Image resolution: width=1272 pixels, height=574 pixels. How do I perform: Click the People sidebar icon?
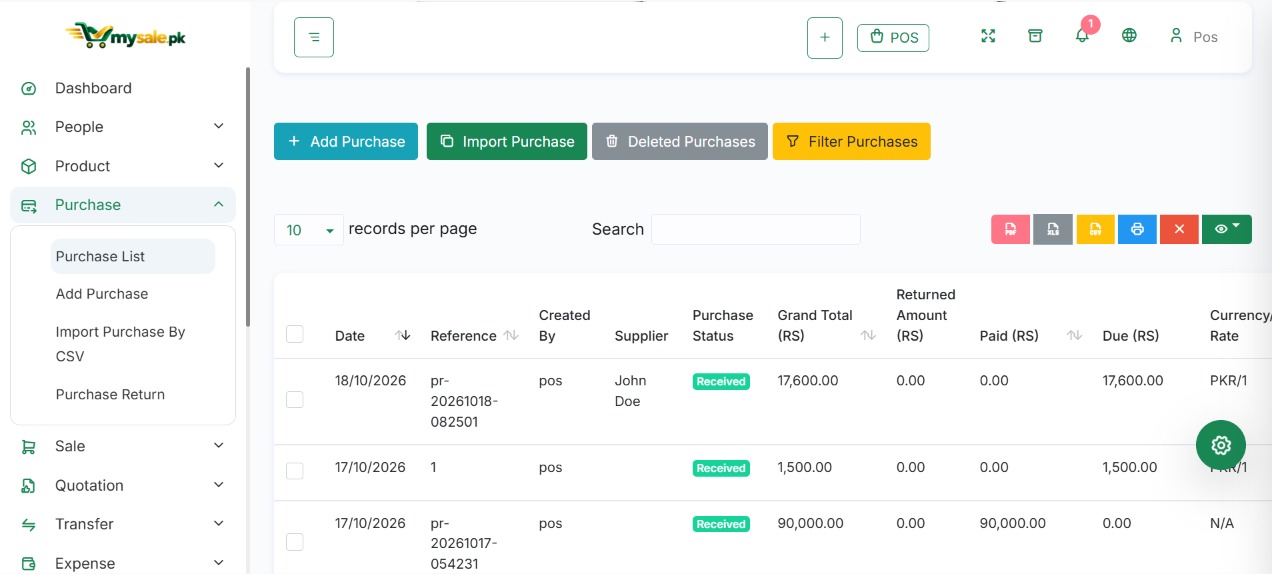tap(29, 127)
